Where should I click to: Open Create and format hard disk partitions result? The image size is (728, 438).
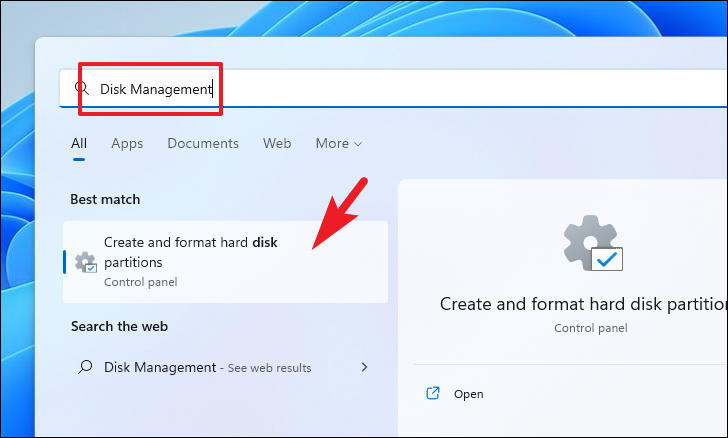coord(225,262)
